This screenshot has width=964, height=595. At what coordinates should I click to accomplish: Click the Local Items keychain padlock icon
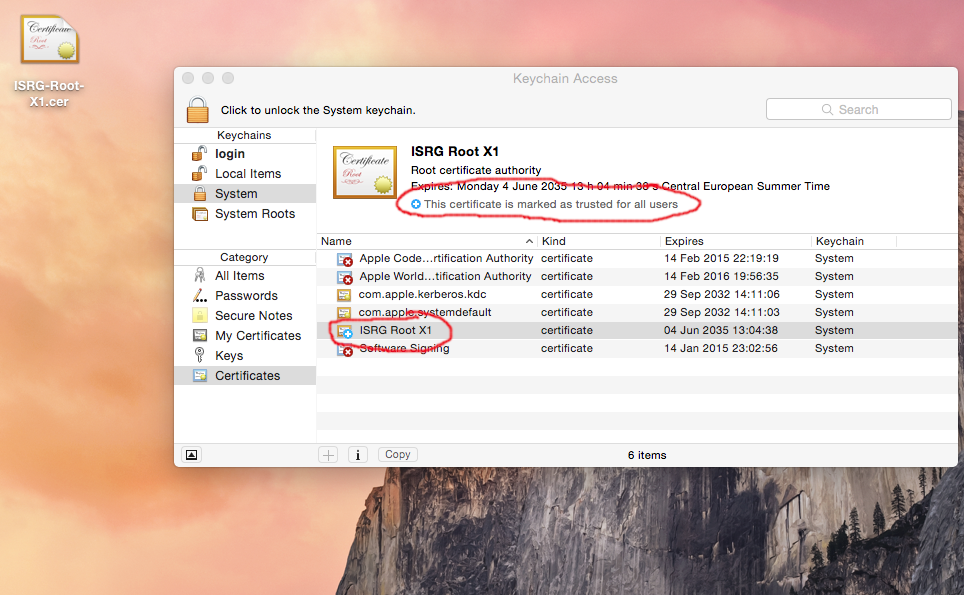click(x=199, y=173)
